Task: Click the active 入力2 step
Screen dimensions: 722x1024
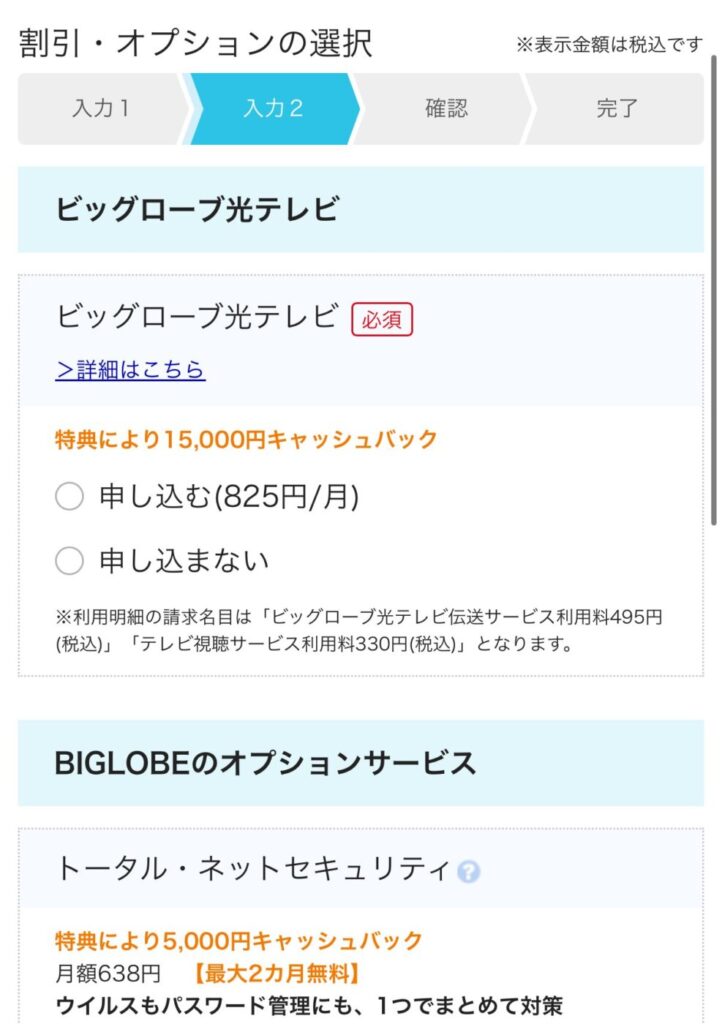Action: [x=273, y=108]
